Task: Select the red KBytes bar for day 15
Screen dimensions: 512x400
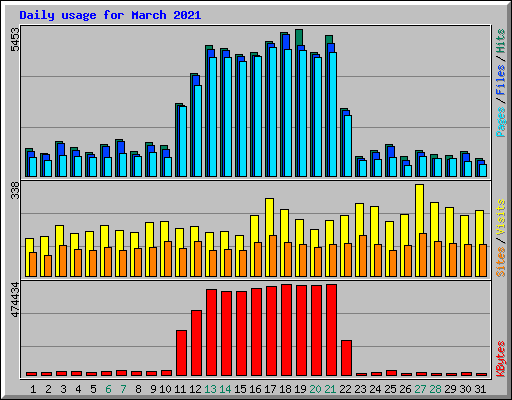Action: (x=241, y=334)
